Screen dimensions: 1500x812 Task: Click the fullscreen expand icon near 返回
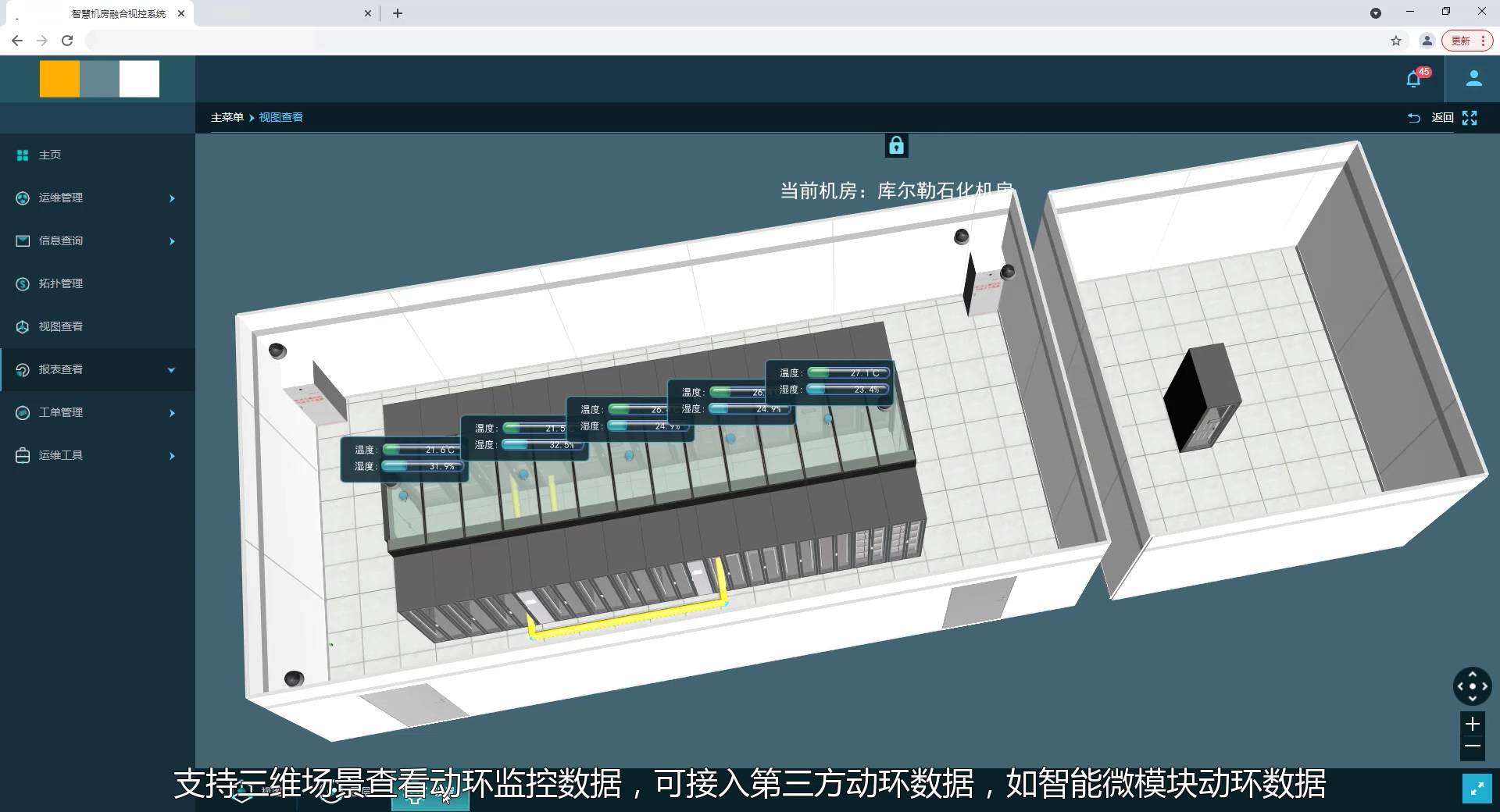[x=1470, y=118]
